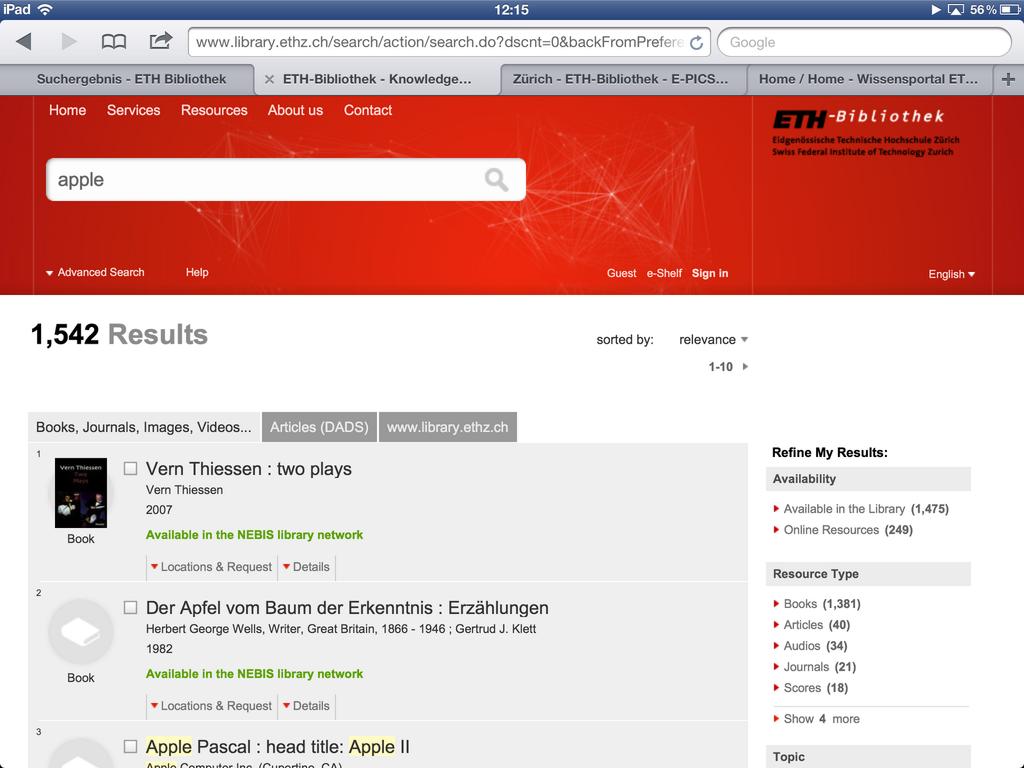Open title Der Apfel vom Baum der Erkenntnis
The height and width of the screenshot is (768, 1024).
[x=347, y=608]
